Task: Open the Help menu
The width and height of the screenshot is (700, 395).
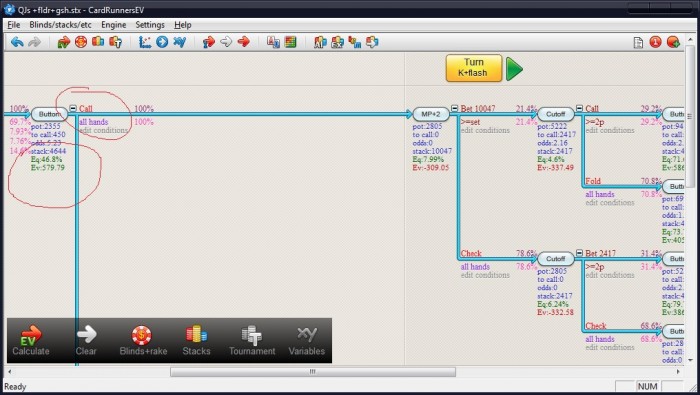Action: (183, 25)
